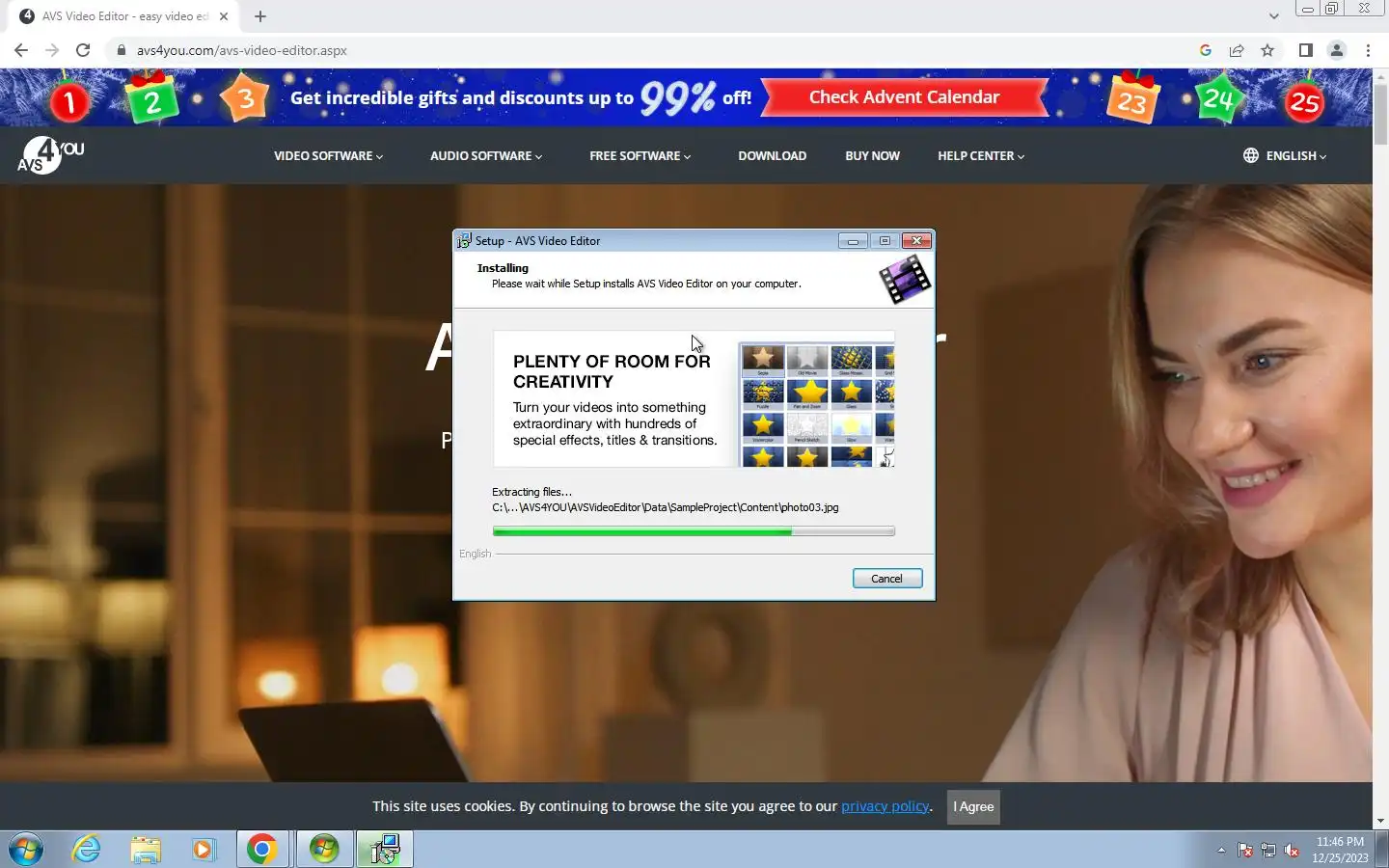Click the film icon in setup header
1389x868 pixels.
905,280
